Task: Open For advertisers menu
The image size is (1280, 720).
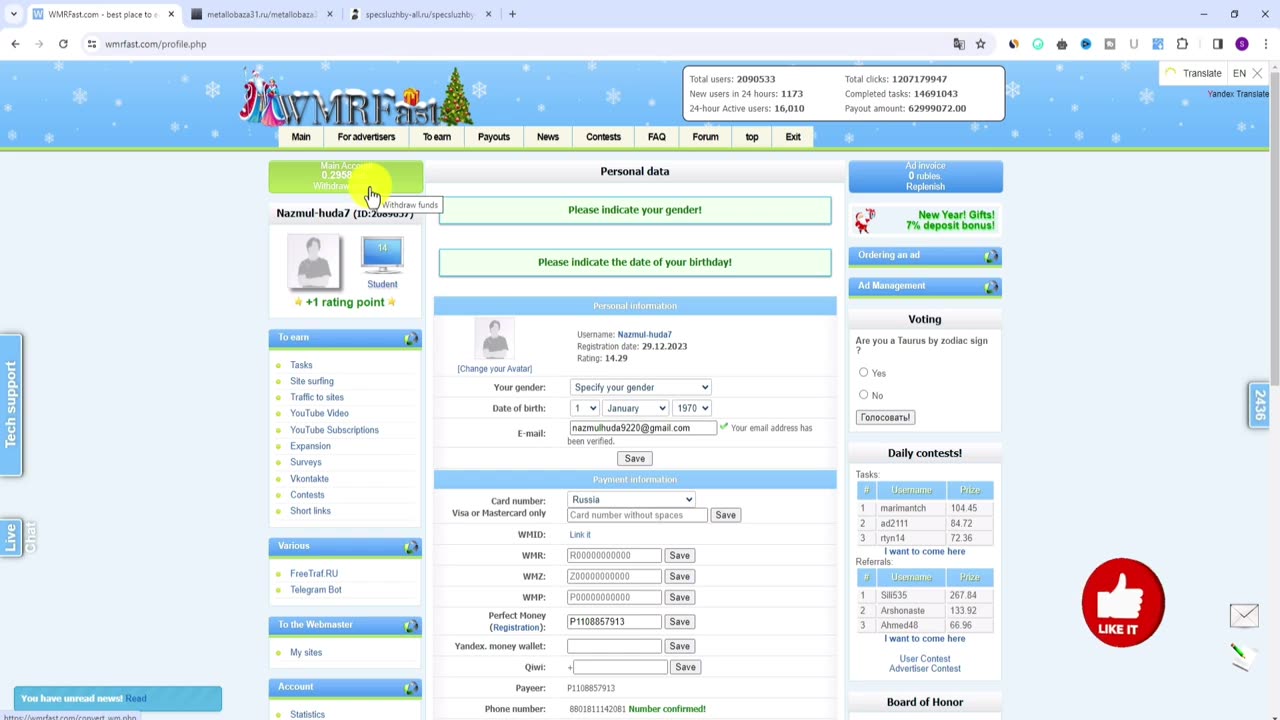Action: (366, 137)
